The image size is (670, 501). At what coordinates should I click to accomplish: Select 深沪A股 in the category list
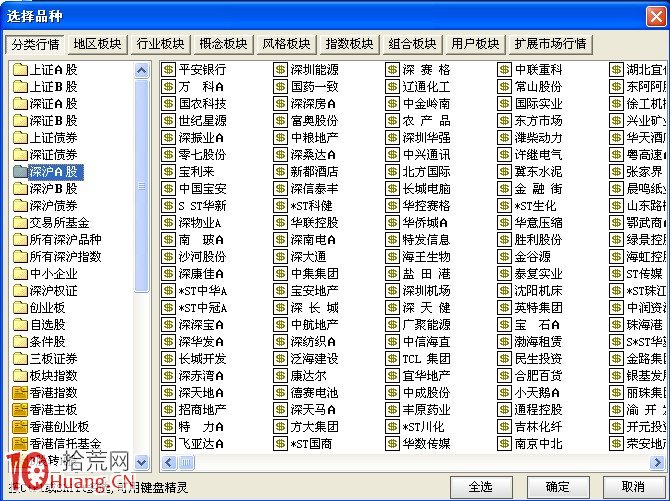tap(53, 172)
